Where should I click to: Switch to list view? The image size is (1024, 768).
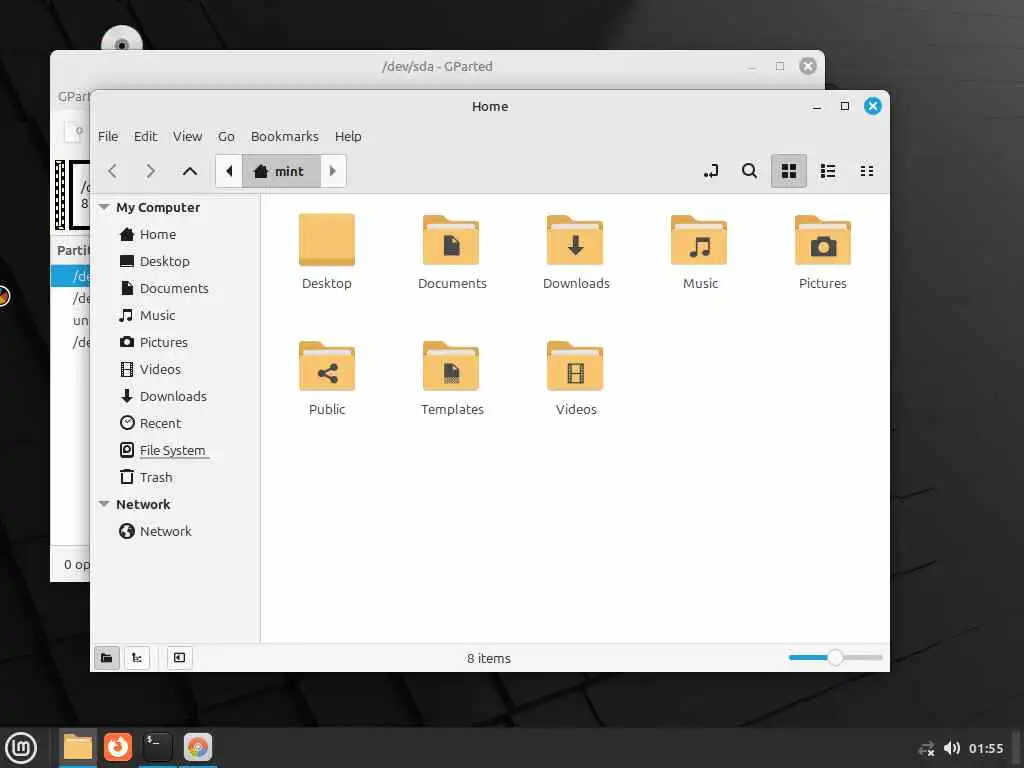pyautogui.click(x=828, y=171)
